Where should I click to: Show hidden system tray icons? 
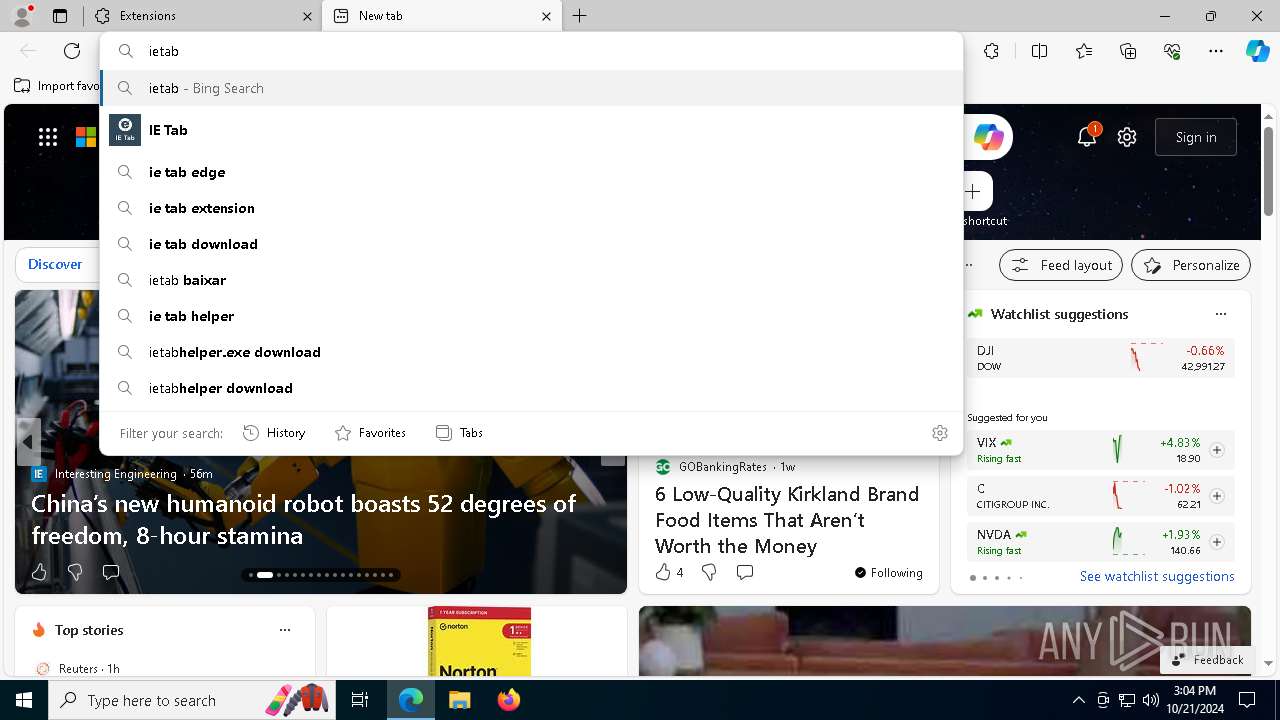(1078, 700)
